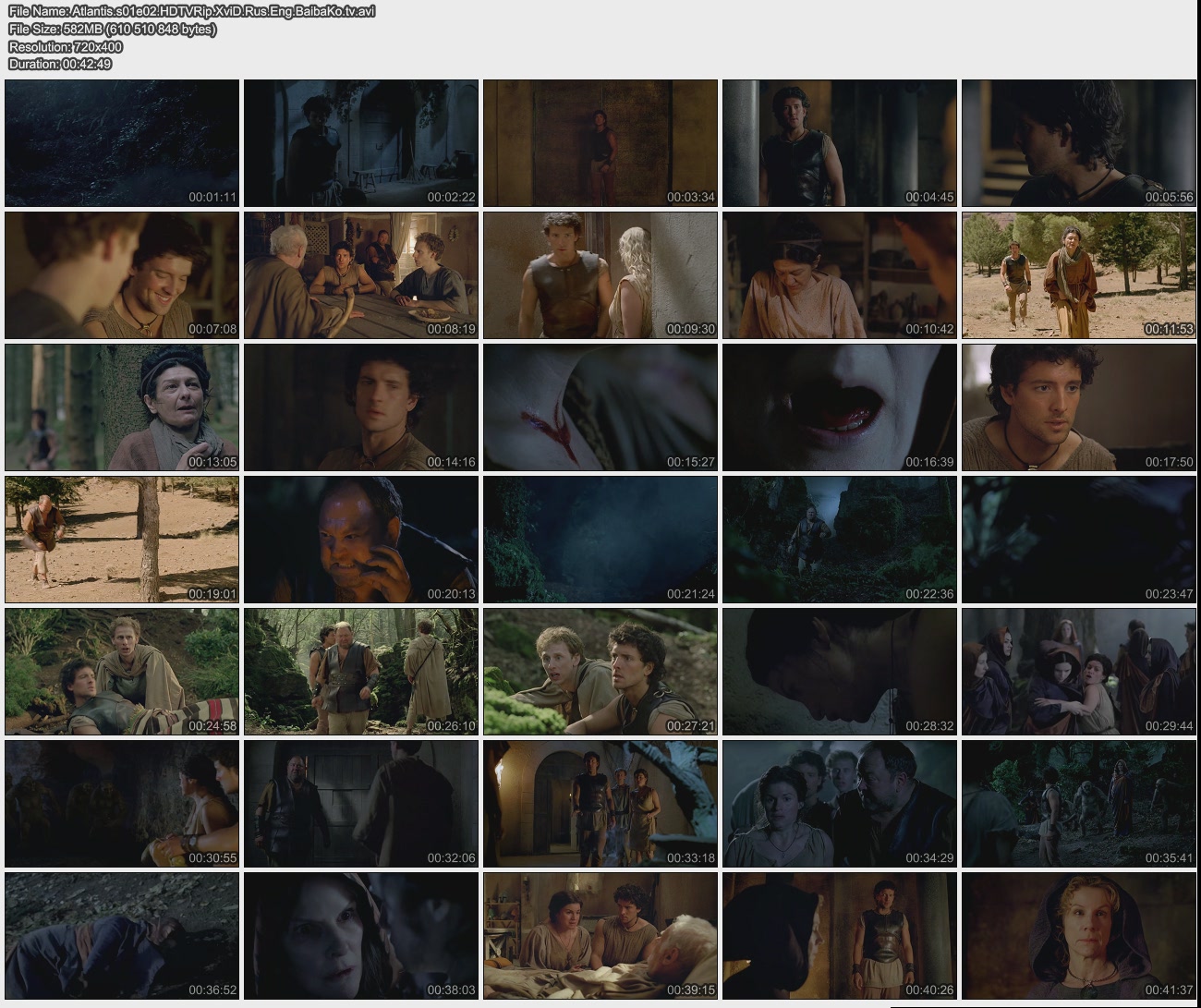This screenshot has height=1008, width=1201.
Task: Open the hooded women frame at 00:29:44
Action: [x=1078, y=672]
